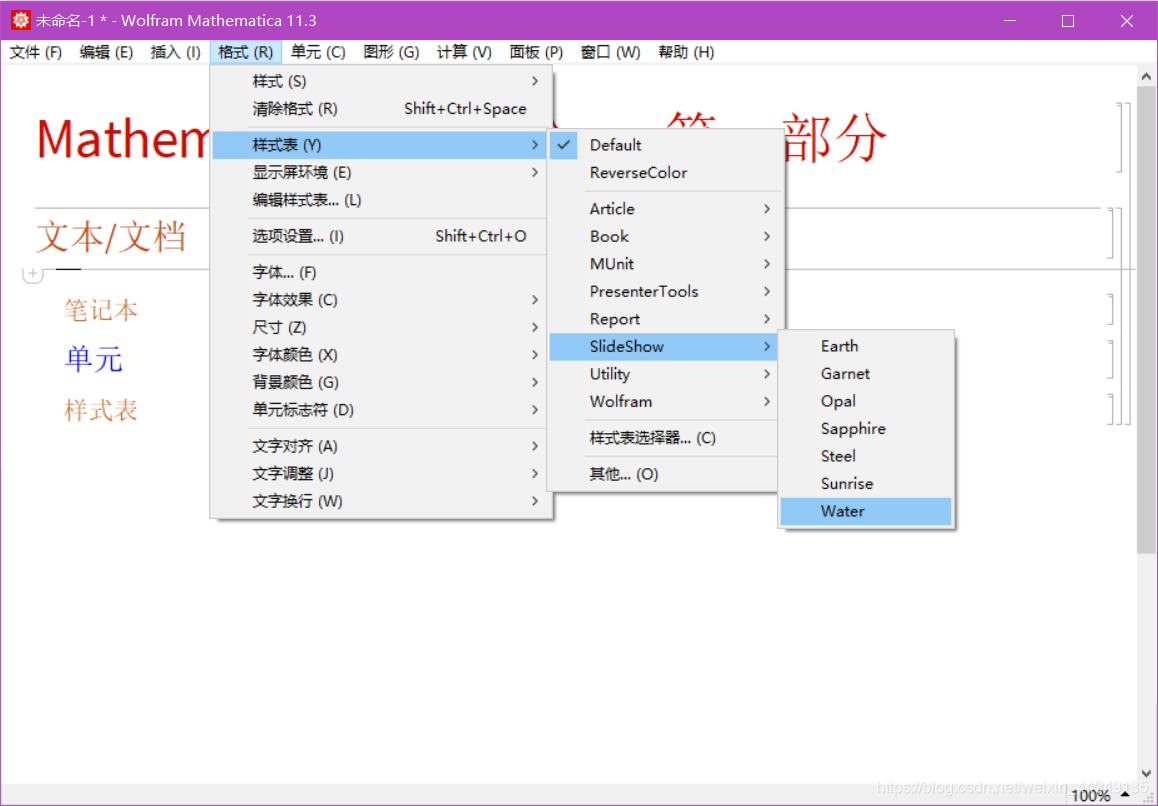This screenshot has width=1158, height=806.
Task: Expand the 样式 (S) submenu
Action: click(x=381, y=81)
